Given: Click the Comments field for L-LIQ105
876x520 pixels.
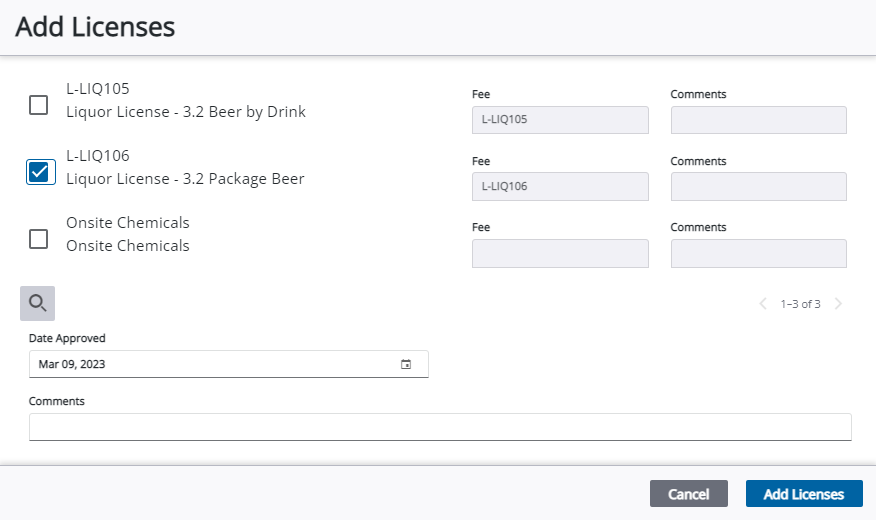Looking at the screenshot, I should (x=759, y=120).
